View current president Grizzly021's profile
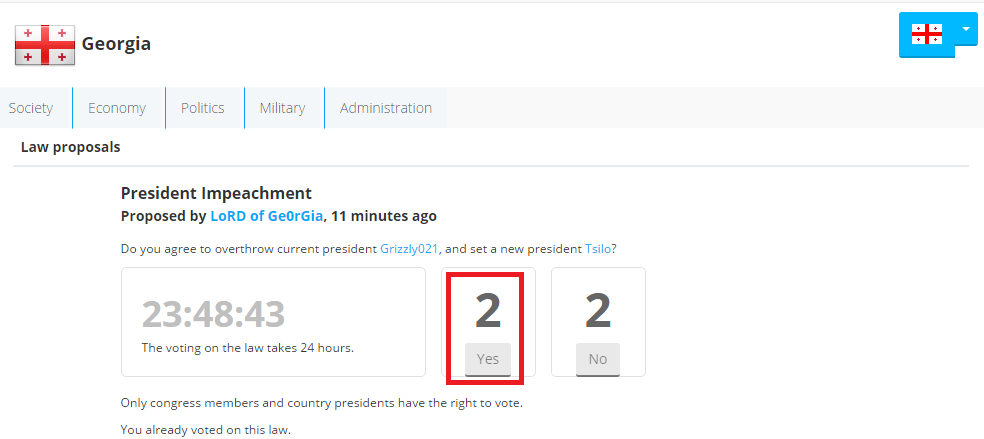 [x=409, y=249]
